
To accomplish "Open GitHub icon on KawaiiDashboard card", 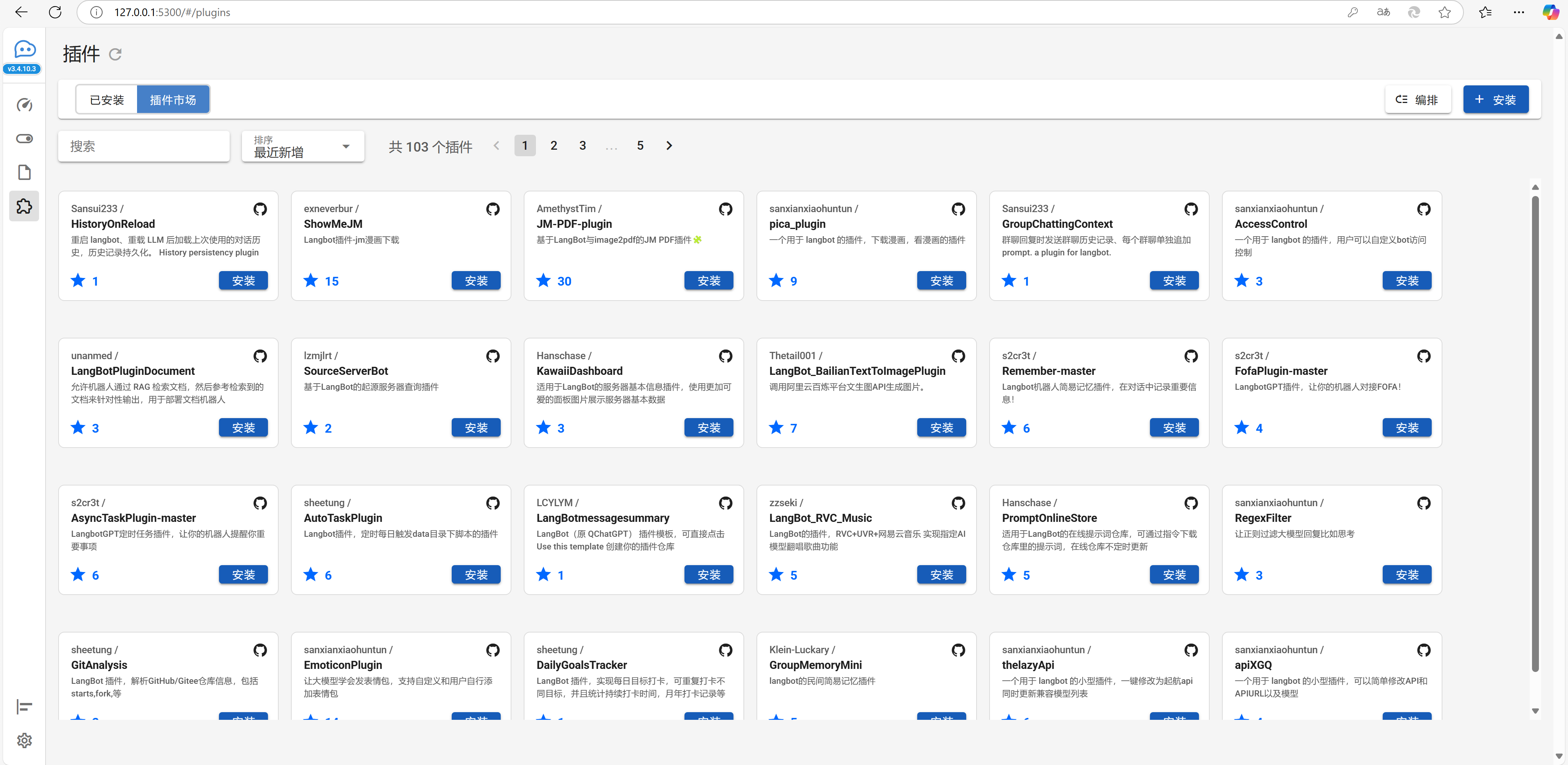I will (725, 356).
